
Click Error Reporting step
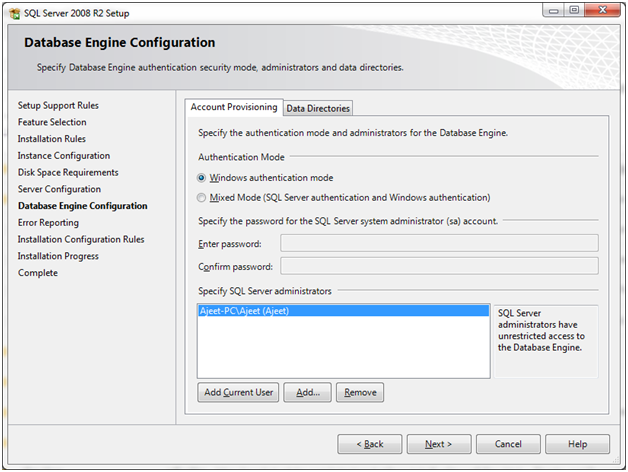(48, 223)
